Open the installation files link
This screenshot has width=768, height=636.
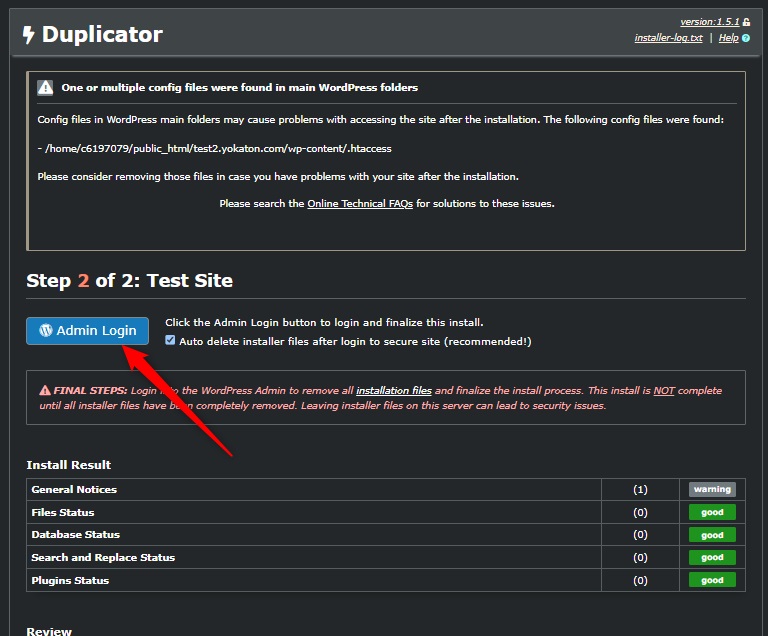coord(394,391)
